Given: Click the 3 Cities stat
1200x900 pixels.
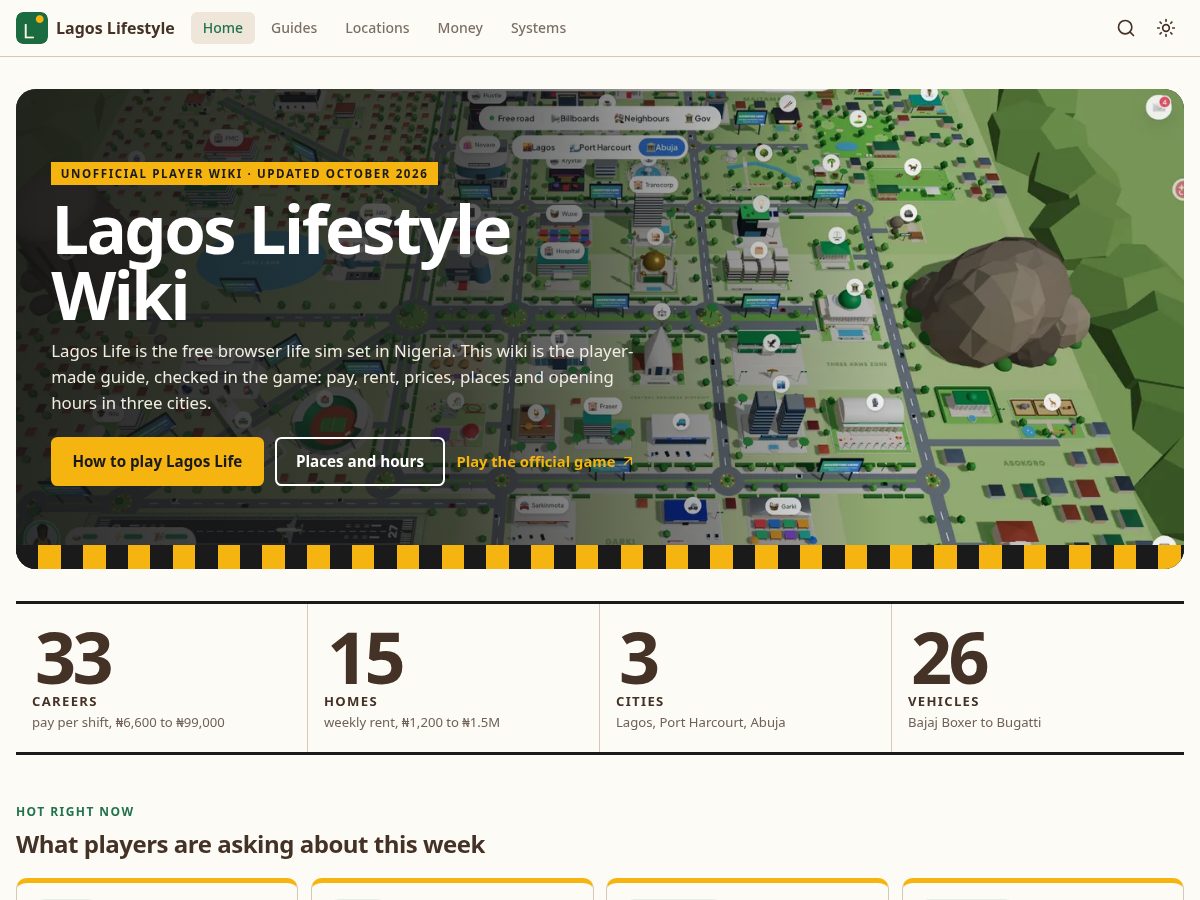Looking at the screenshot, I should point(745,678).
